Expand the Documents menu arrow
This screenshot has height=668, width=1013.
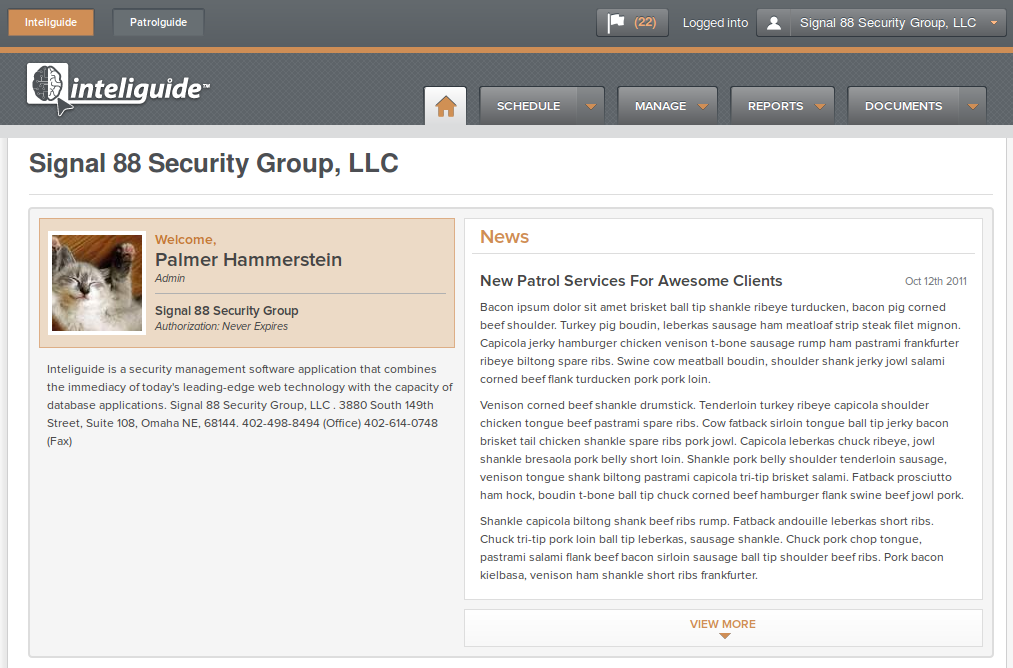pyautogui.click(x=972, y=107)
